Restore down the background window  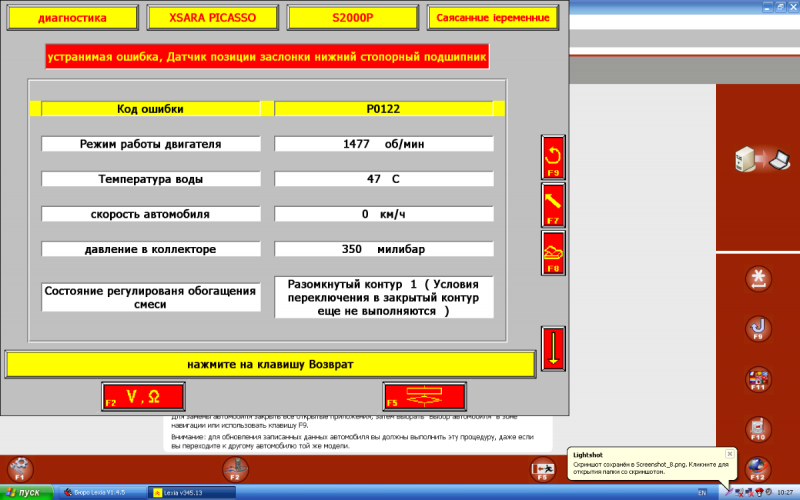click(780, 7)
